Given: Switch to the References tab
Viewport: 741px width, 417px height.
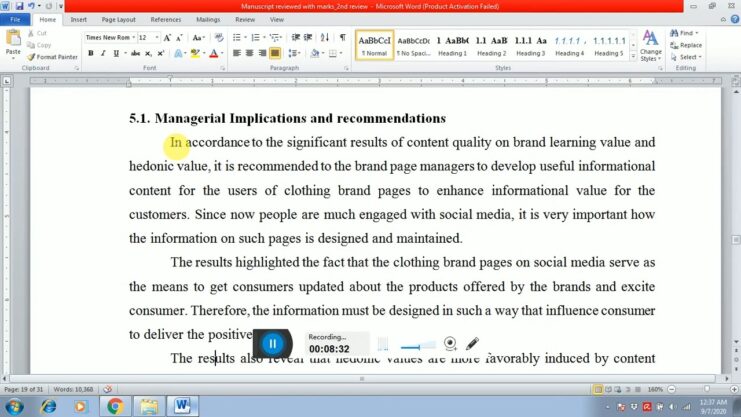Looking at the screenshot, I should [166, 19].
